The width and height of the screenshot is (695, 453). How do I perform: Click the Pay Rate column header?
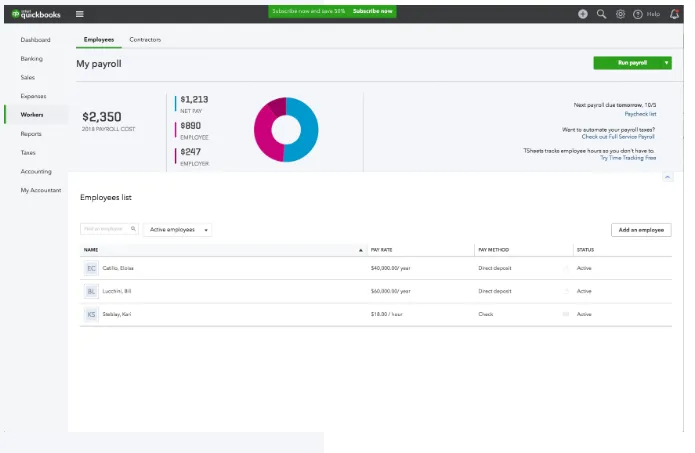coord(382,250)
